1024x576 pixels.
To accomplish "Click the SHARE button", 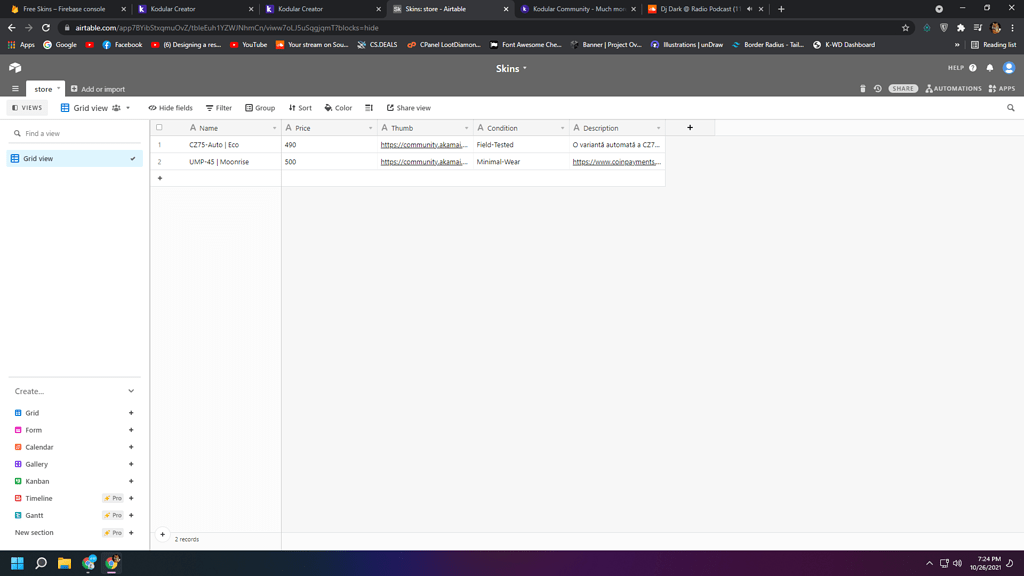I will (903, 89).
